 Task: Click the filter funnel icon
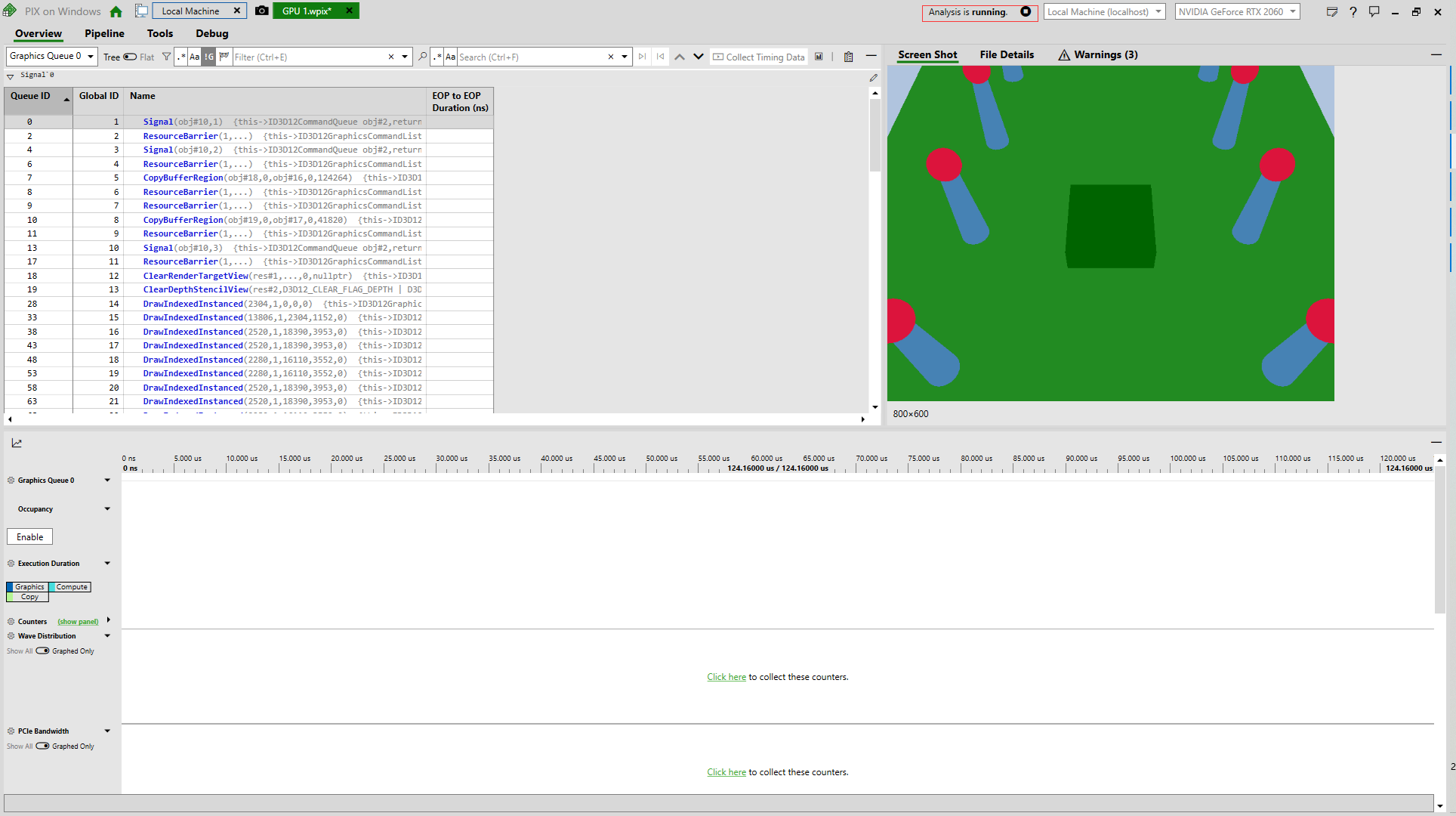166,57
